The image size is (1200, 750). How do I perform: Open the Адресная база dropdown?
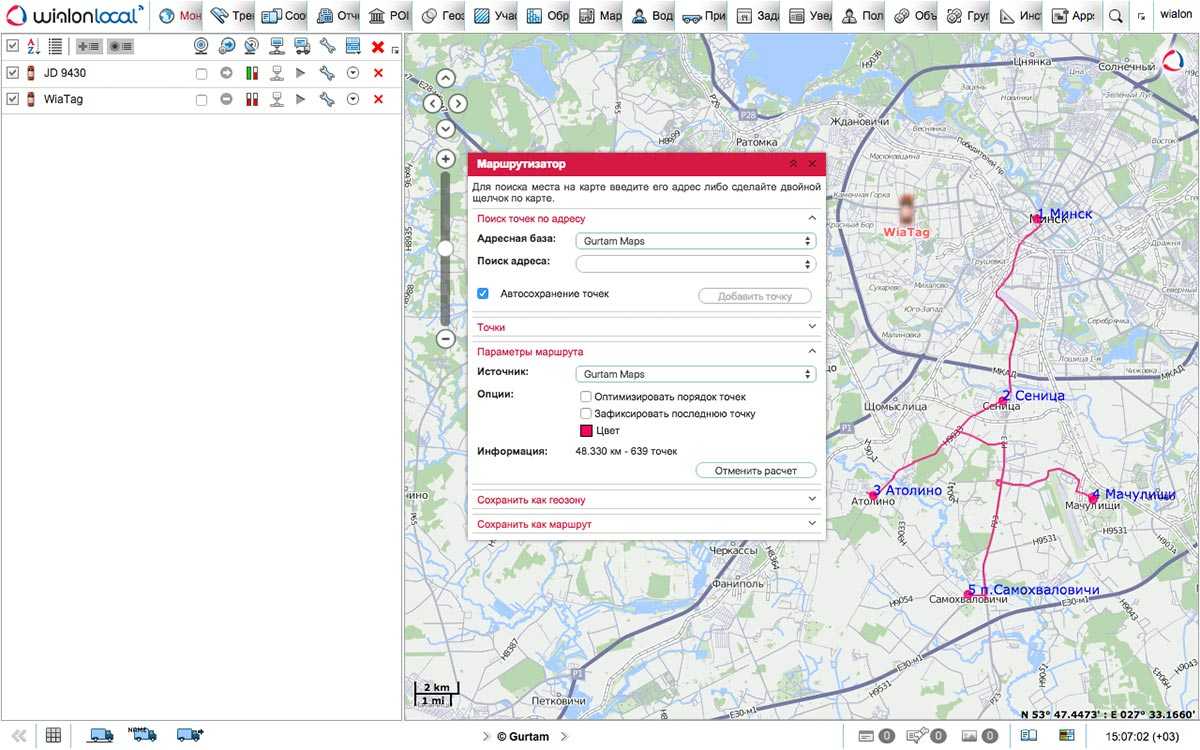[696, 241]
